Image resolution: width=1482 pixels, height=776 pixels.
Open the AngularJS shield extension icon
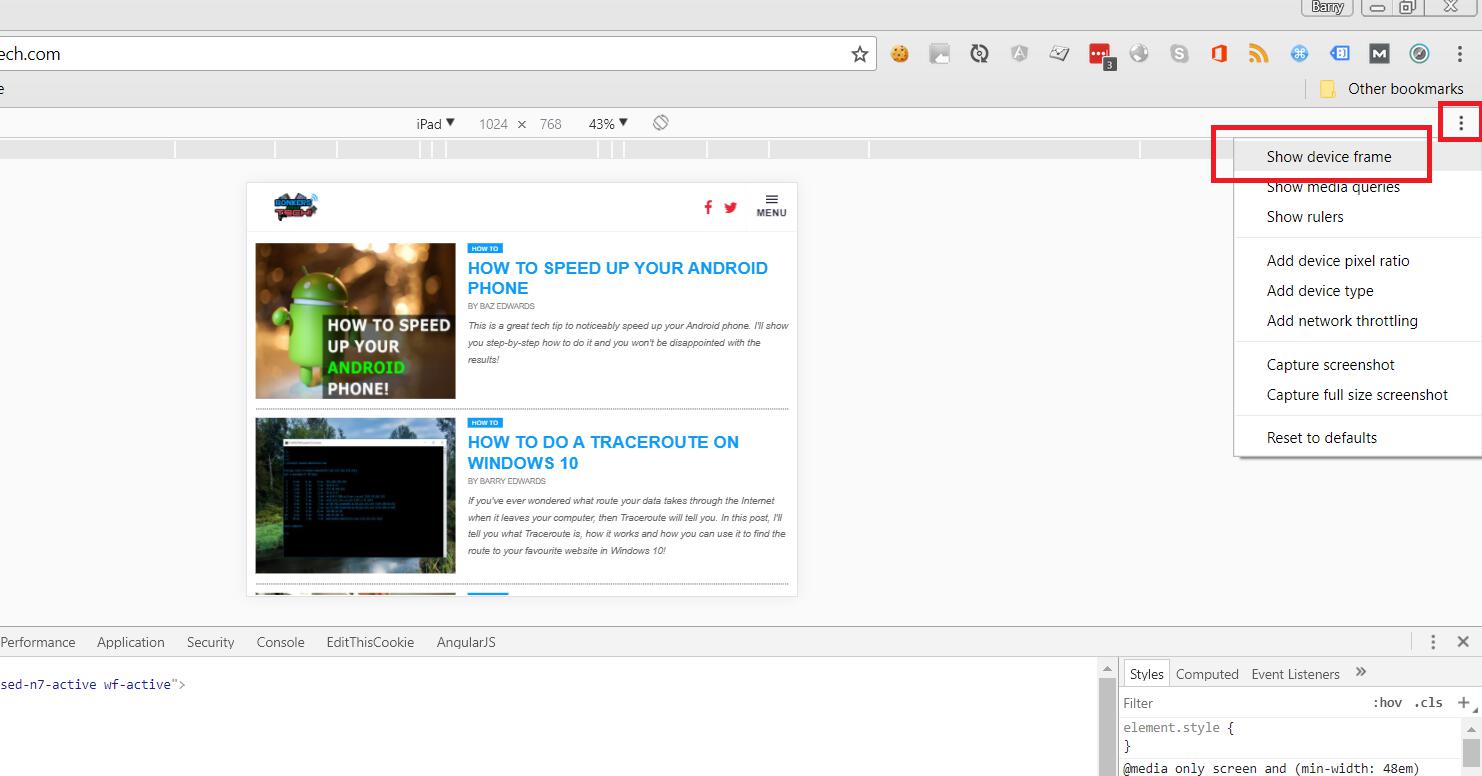[1019, 54]
